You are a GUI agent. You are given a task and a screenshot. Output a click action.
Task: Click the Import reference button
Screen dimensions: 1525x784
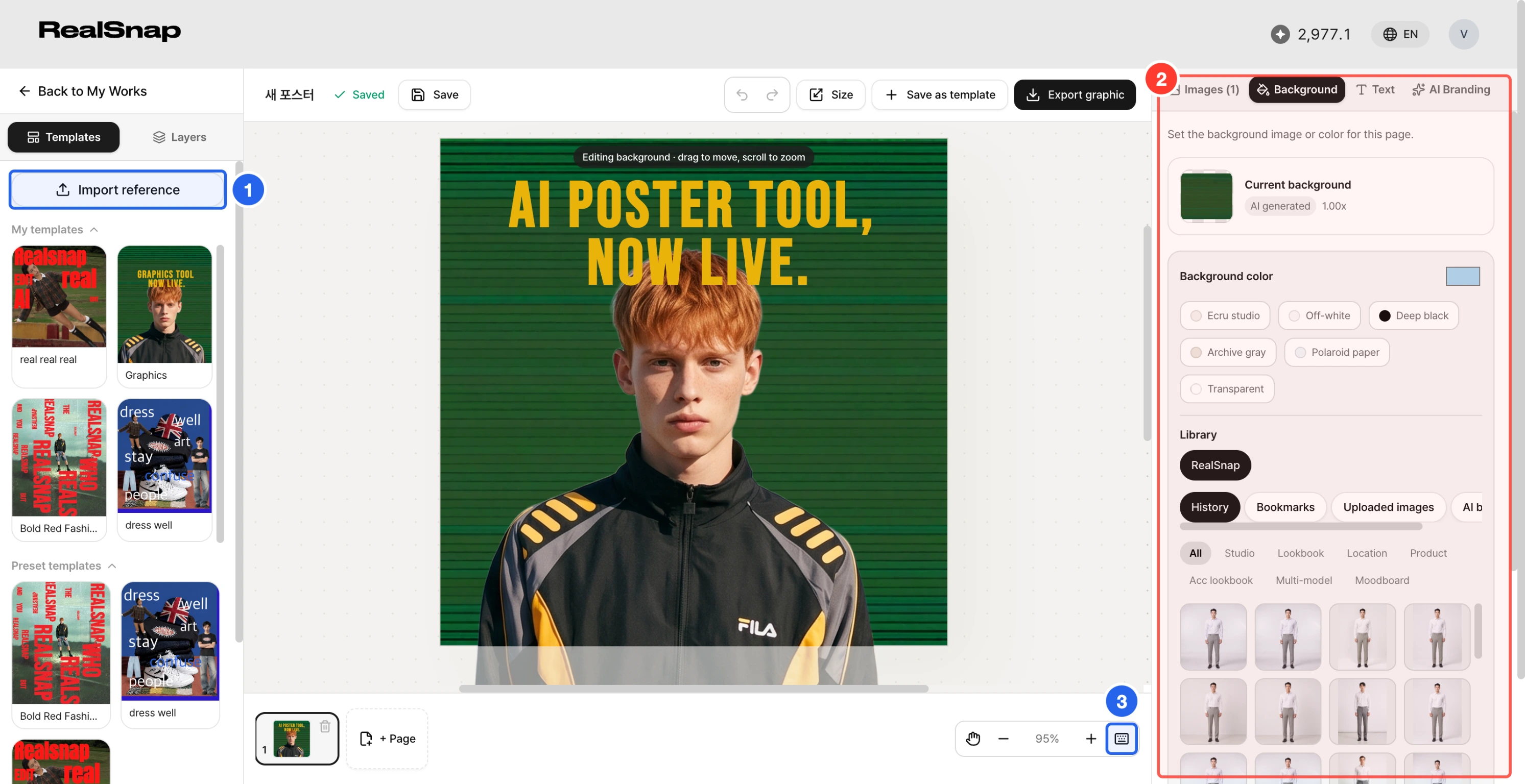(118, 190)
